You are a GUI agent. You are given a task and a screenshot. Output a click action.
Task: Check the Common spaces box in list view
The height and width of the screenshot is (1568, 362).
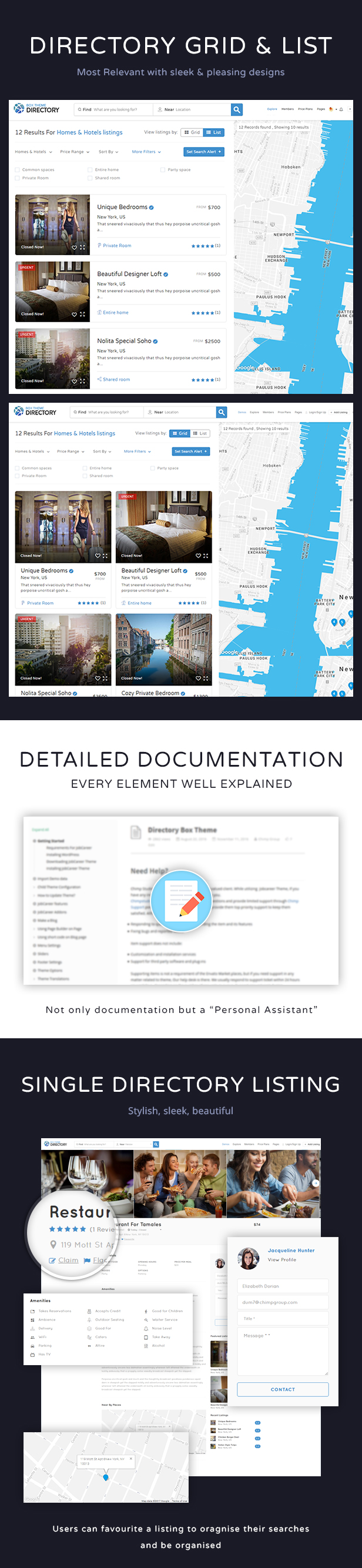tap(17, 170)
